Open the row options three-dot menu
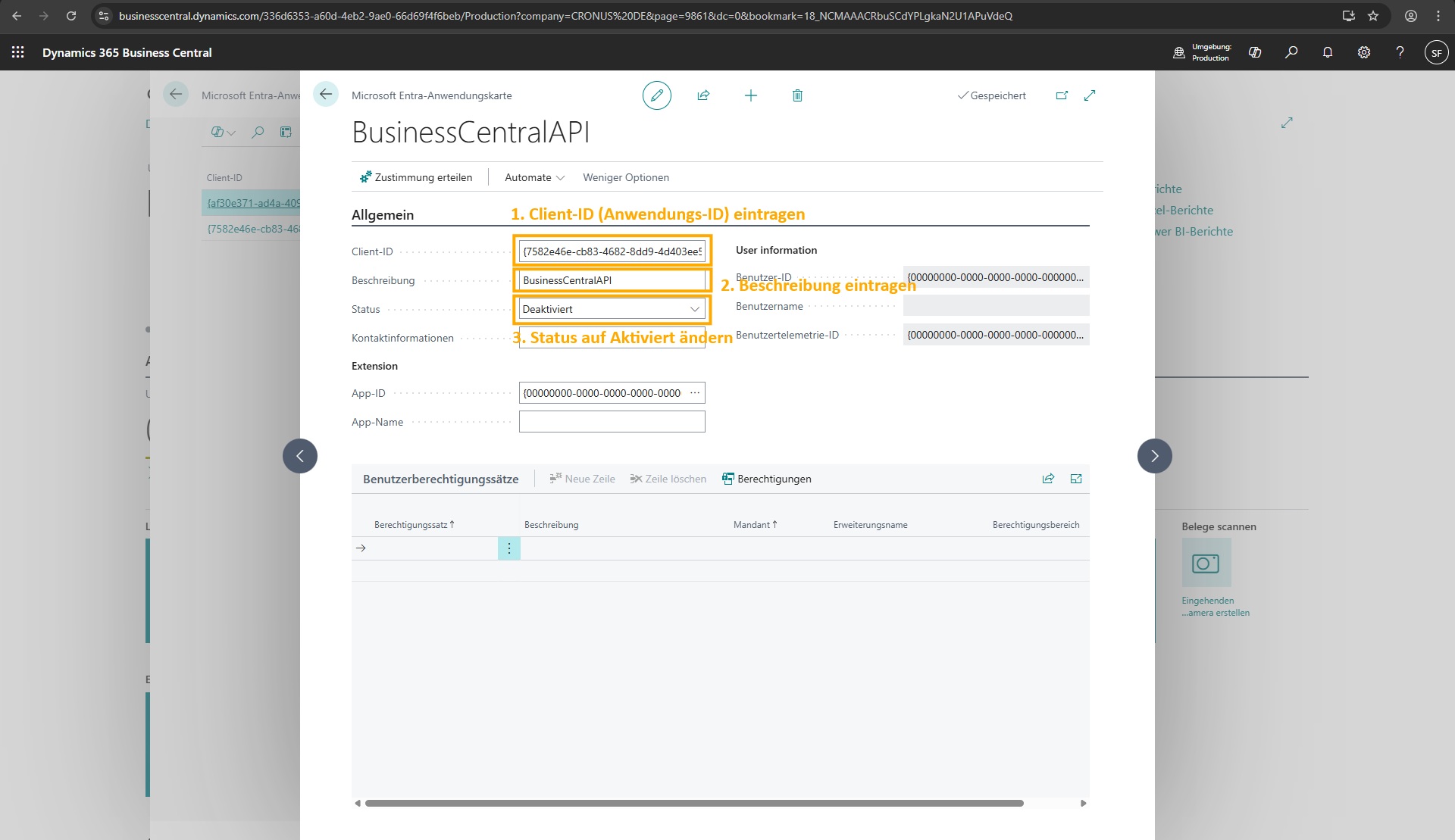 point(509,548)
